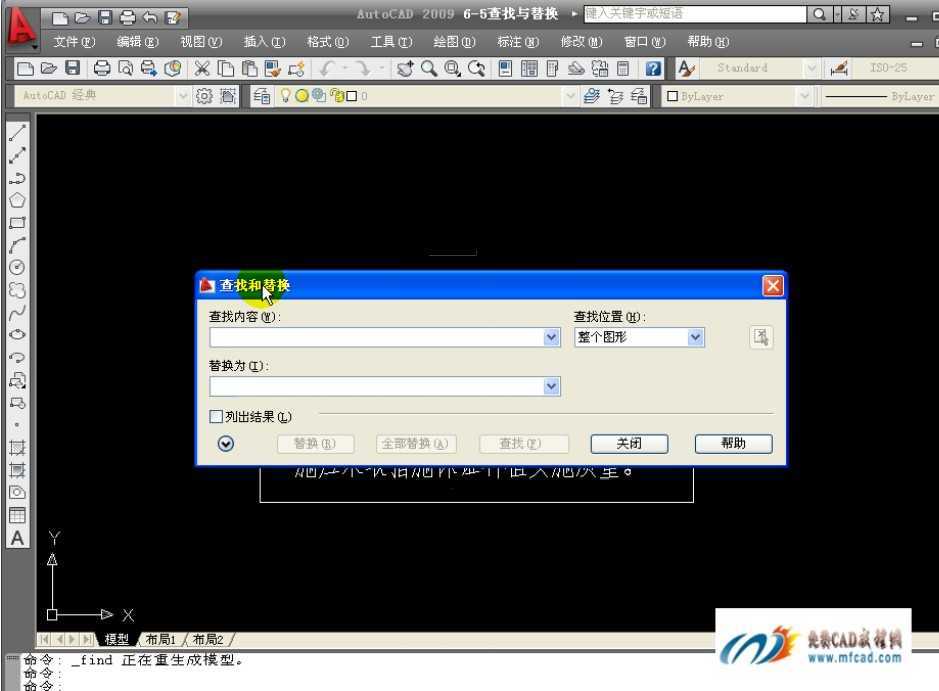Click the search binoculars icon in title bar

click(x=819, y=14)
